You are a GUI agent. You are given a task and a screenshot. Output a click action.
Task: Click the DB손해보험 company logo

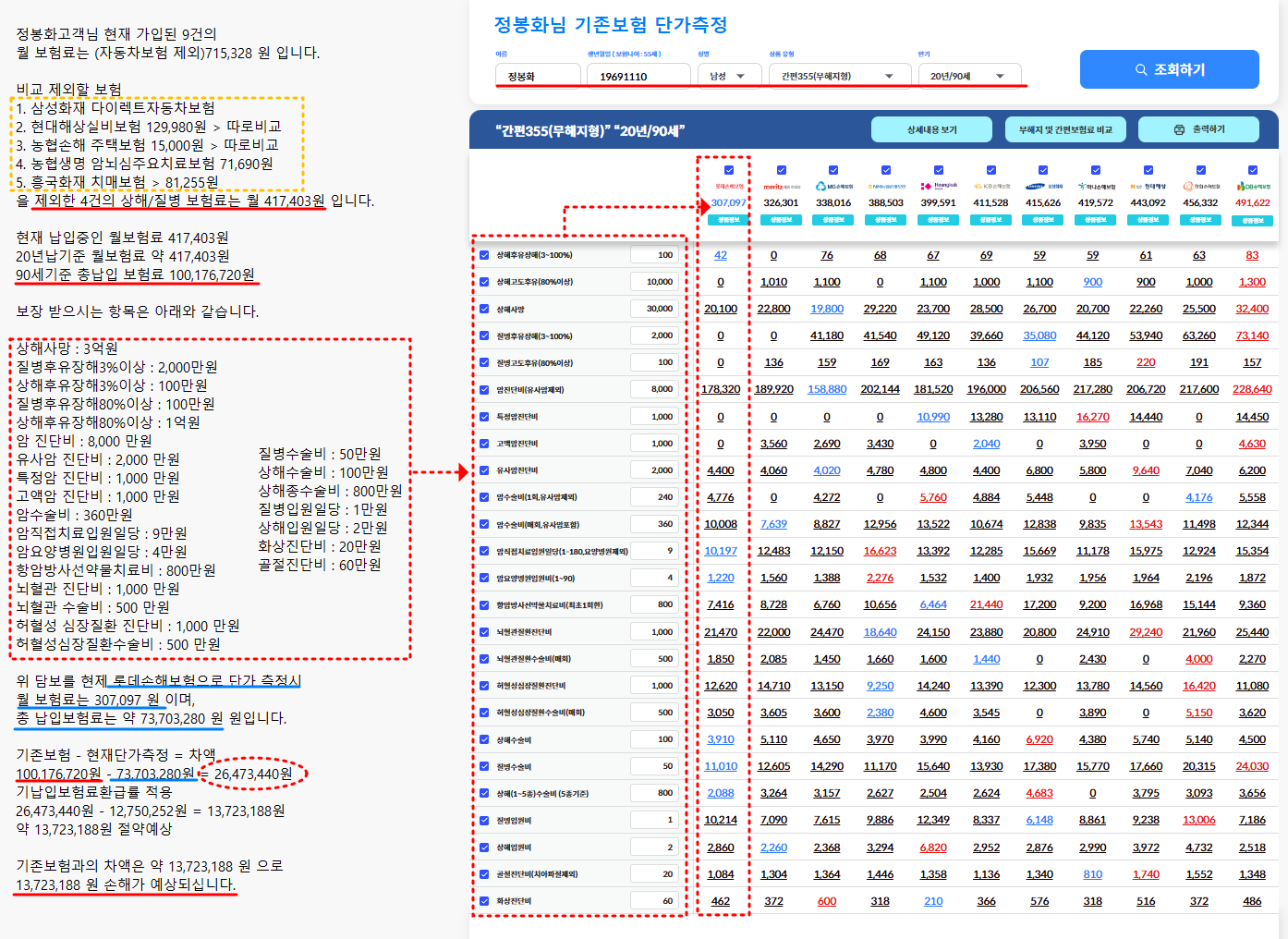1253,187
